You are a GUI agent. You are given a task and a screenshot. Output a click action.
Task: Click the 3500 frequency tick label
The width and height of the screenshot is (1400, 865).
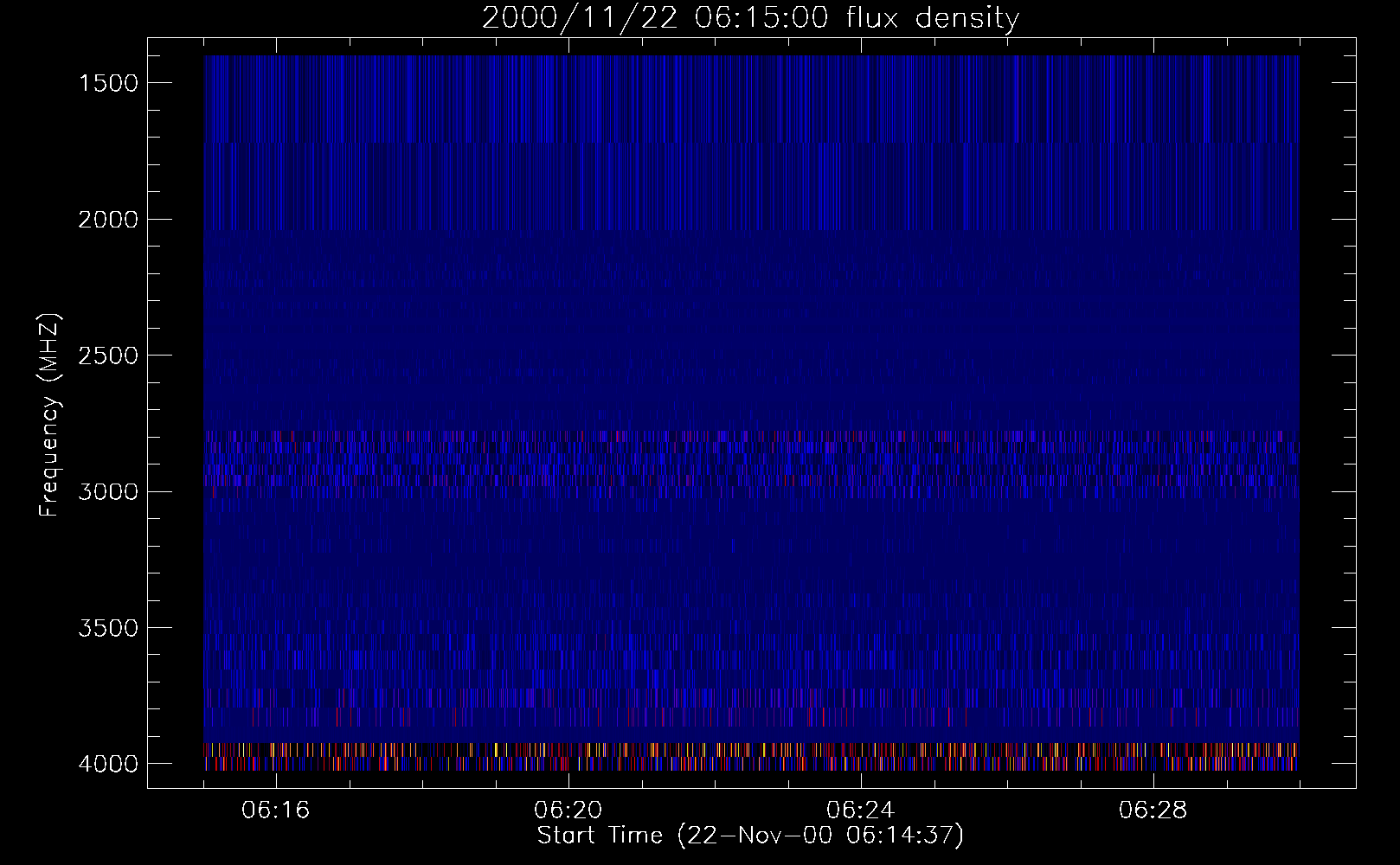coord(108,628)
